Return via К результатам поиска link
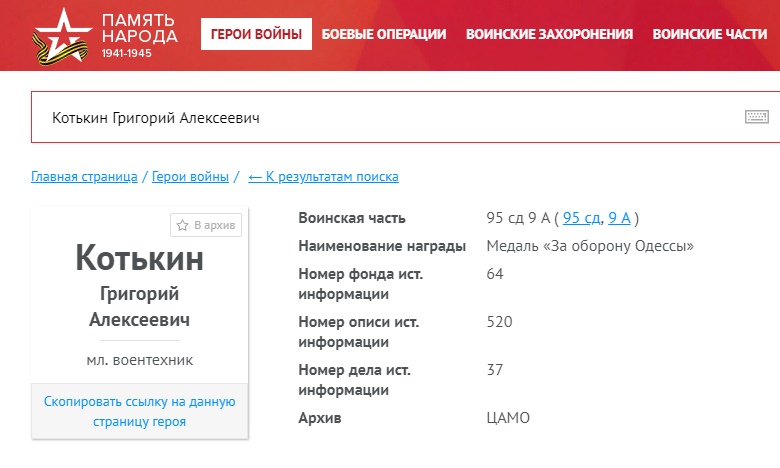Screen dimensions: 780x468 pyautogui.click(x=323, y=177)
